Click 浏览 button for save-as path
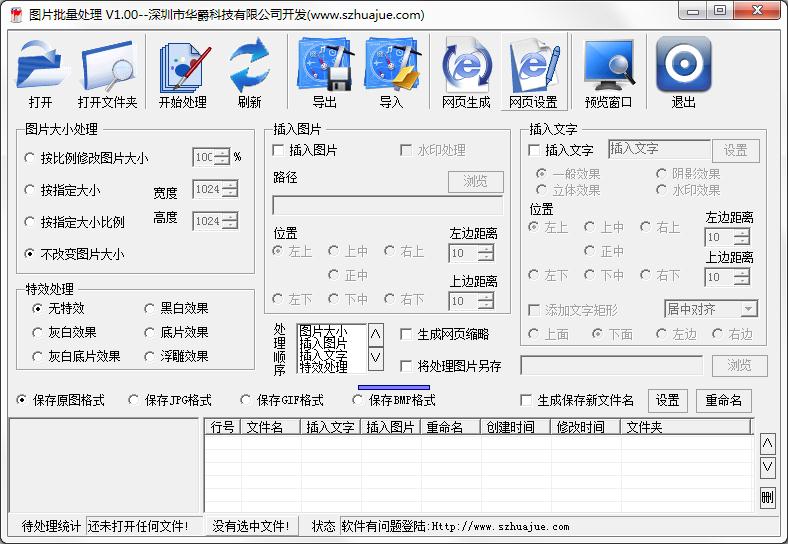This screenshot has height=544, width=788. coord(739,366)
